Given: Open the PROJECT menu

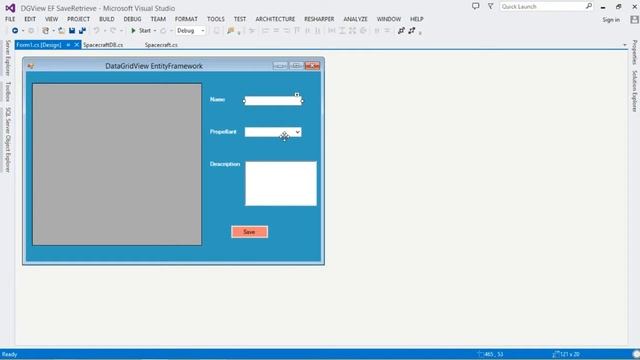Looking at the screenshot, I should pyautogui.click(x=78, y=19).
